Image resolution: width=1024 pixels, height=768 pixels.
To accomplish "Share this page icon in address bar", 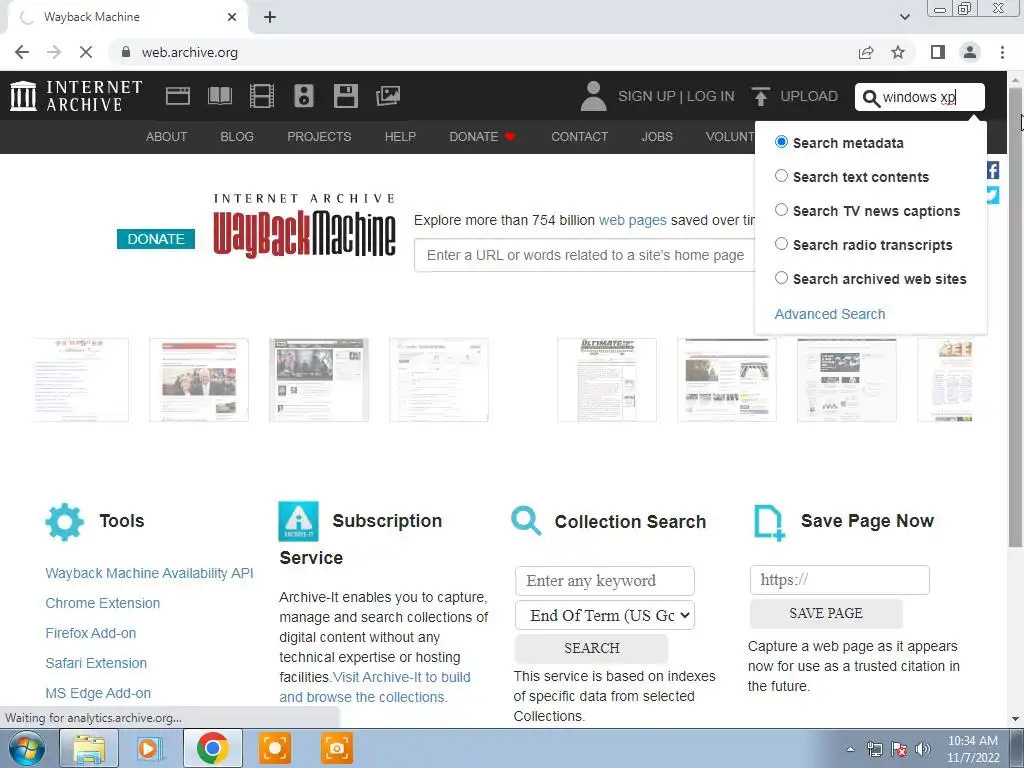I will pyautogui.click(x=866, y=52).
